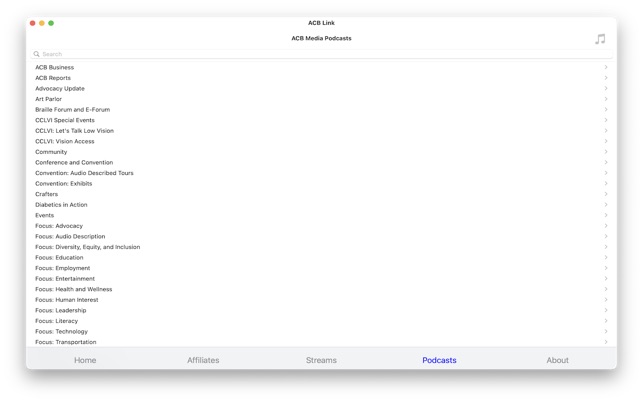Select the Advocacy Update row
This screenshot has height=402, width=643.
click(x=322, y=89)
